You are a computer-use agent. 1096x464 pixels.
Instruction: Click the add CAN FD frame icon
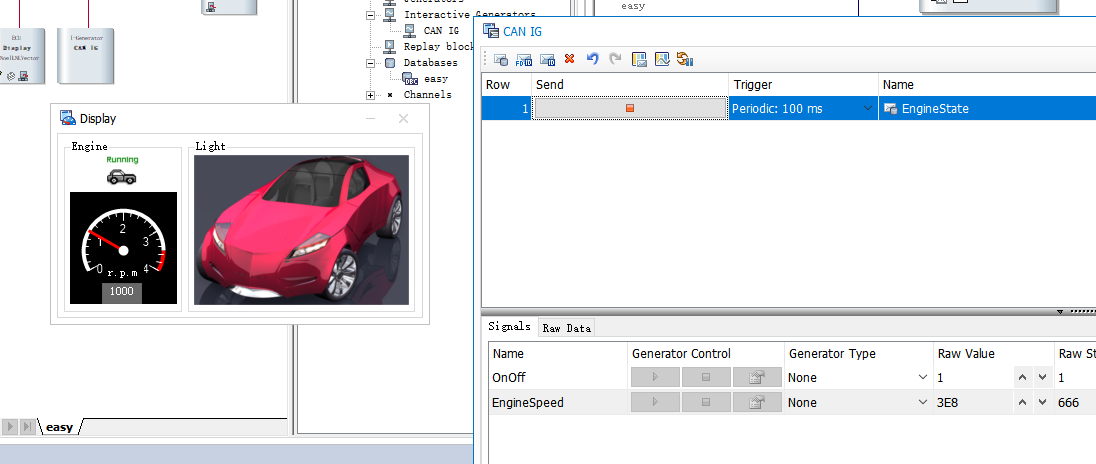(x=524, y=59)
